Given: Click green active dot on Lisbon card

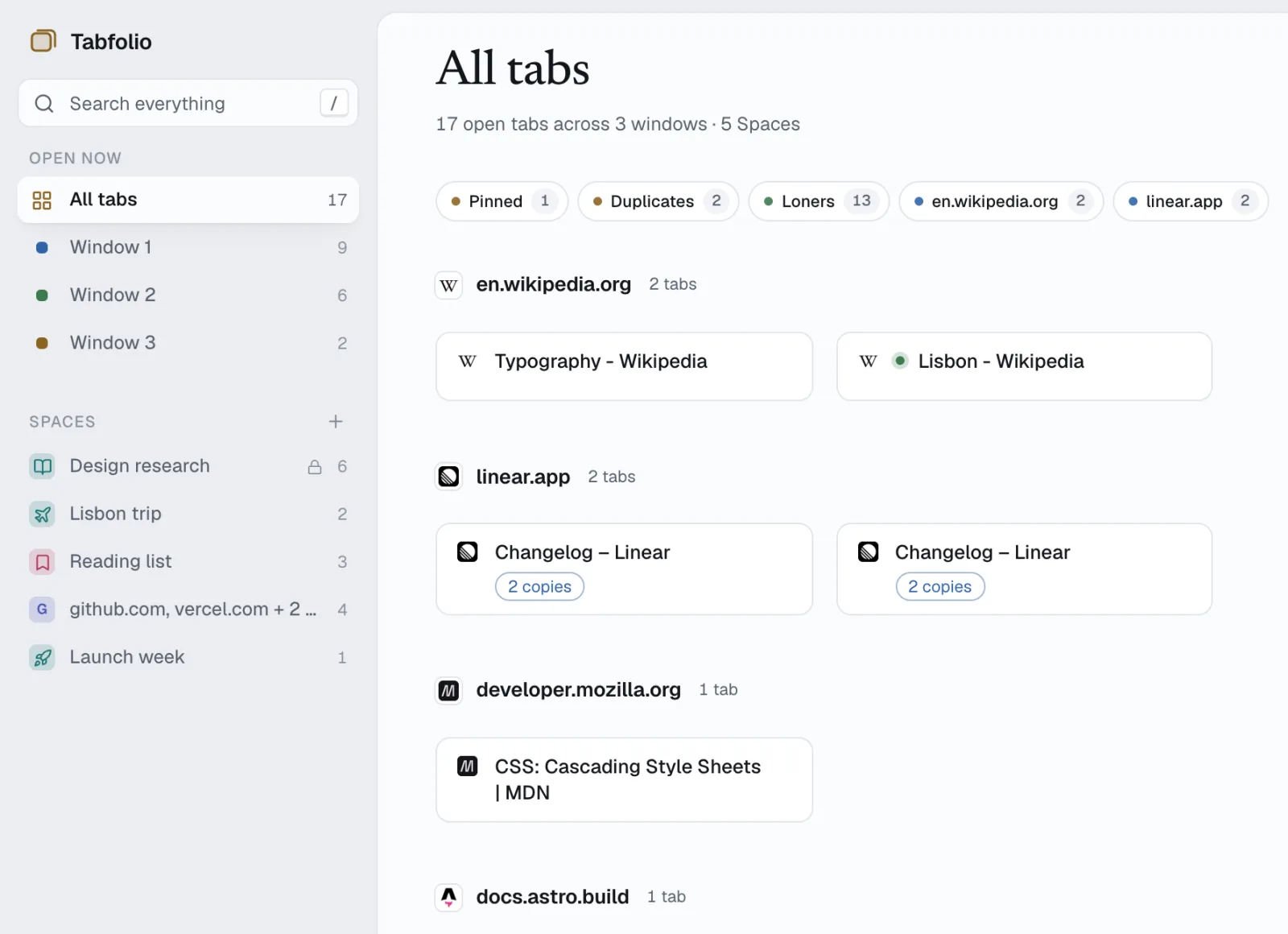Looking at the screenshot, I should point(900,361).
